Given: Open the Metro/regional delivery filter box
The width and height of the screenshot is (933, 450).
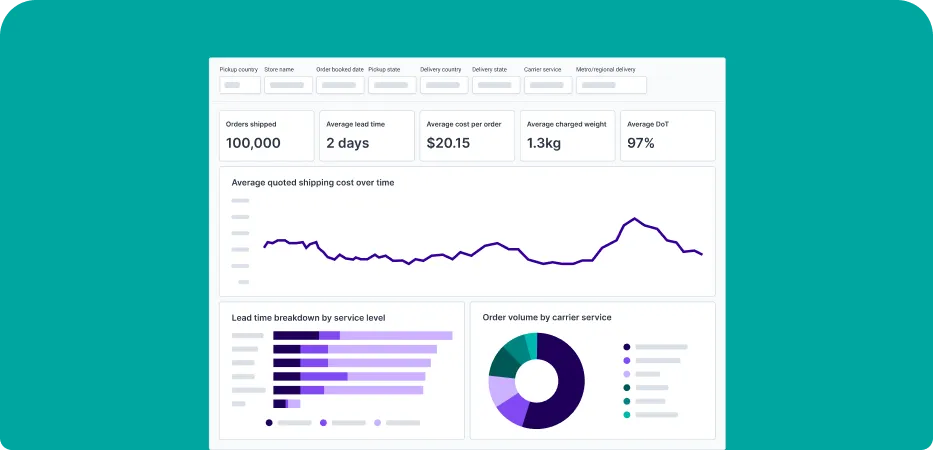Looking at the screenshot, I should (611, 85).
